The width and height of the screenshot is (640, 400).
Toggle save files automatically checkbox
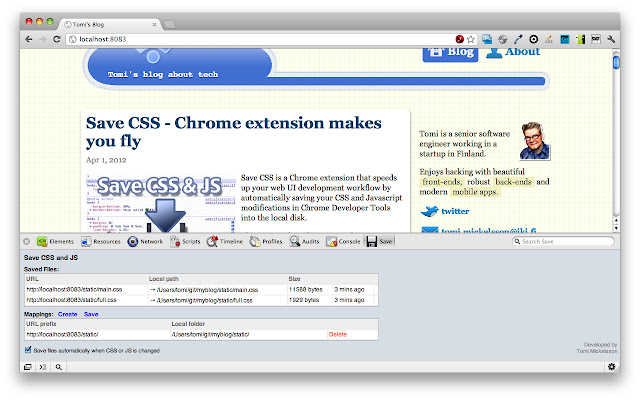pos(28,350)
